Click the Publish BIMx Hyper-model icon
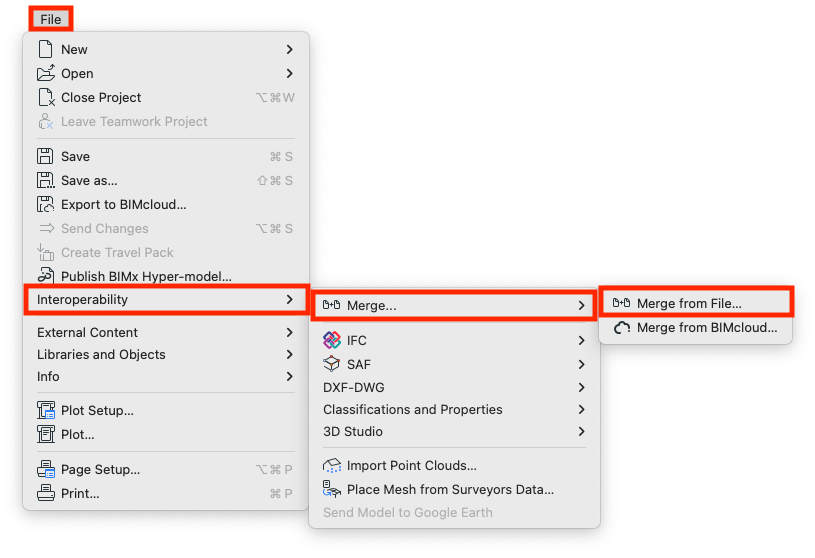815x558 pixels. [x=45, y=276]
